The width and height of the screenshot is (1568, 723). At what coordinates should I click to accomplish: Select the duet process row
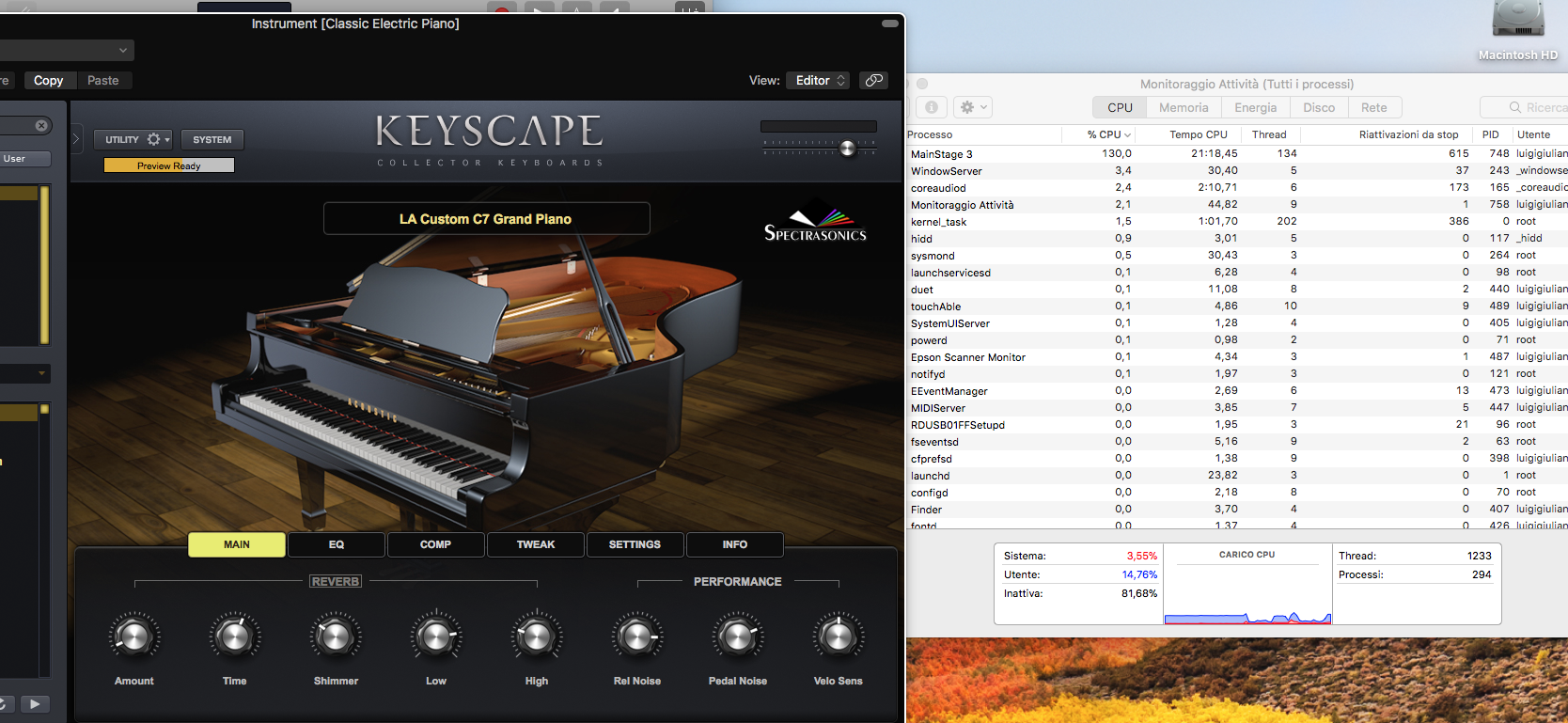(1237, 289)
